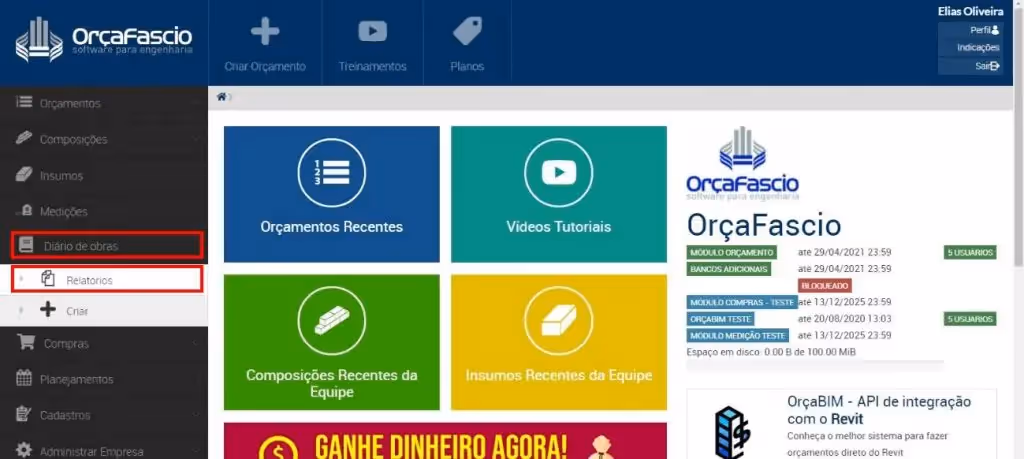This screenshot has width=1024, height=459.
Task: Select Relatorios under Diário de obras
Action: coord(108,279)
